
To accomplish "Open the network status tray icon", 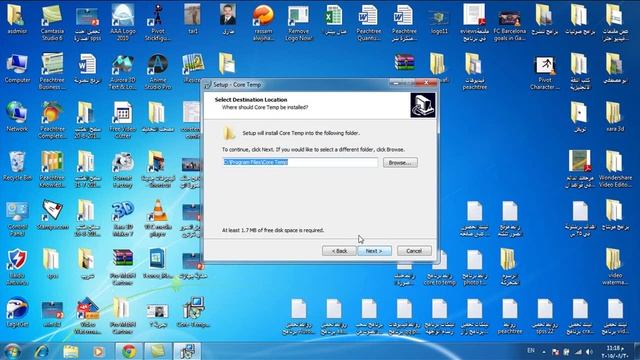I will pyautogui.click(x=578, y=351).
